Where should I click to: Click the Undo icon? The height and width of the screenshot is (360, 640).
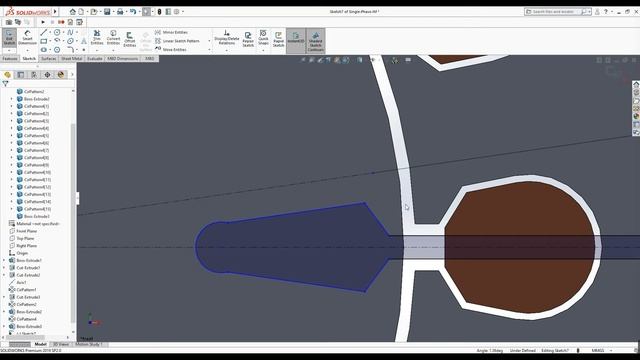click(x=133, y=12)
